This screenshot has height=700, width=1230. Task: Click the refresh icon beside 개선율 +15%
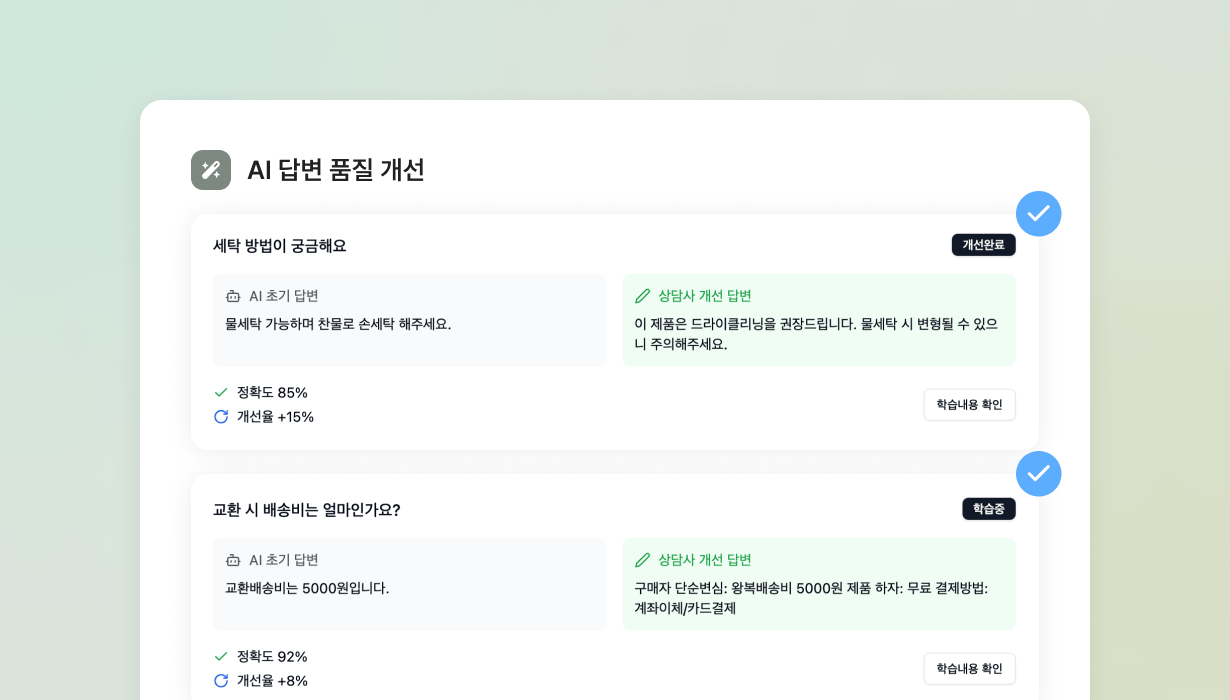pyautogui.click(x=222, y=417)
